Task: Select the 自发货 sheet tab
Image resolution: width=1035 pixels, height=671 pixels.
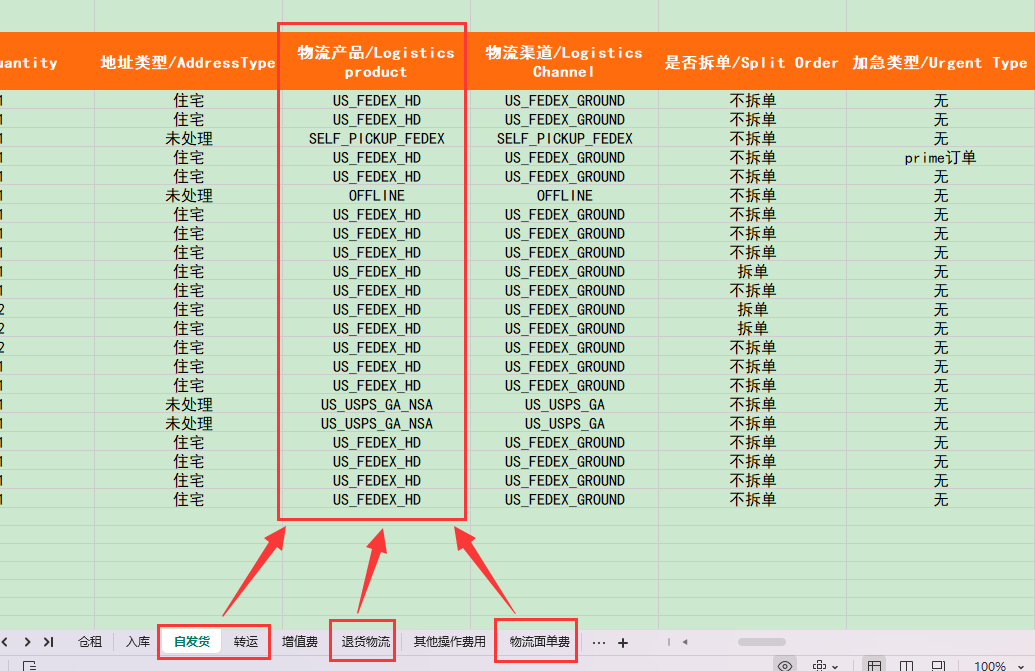Action: pyautogui.click(x=192, y=641)
